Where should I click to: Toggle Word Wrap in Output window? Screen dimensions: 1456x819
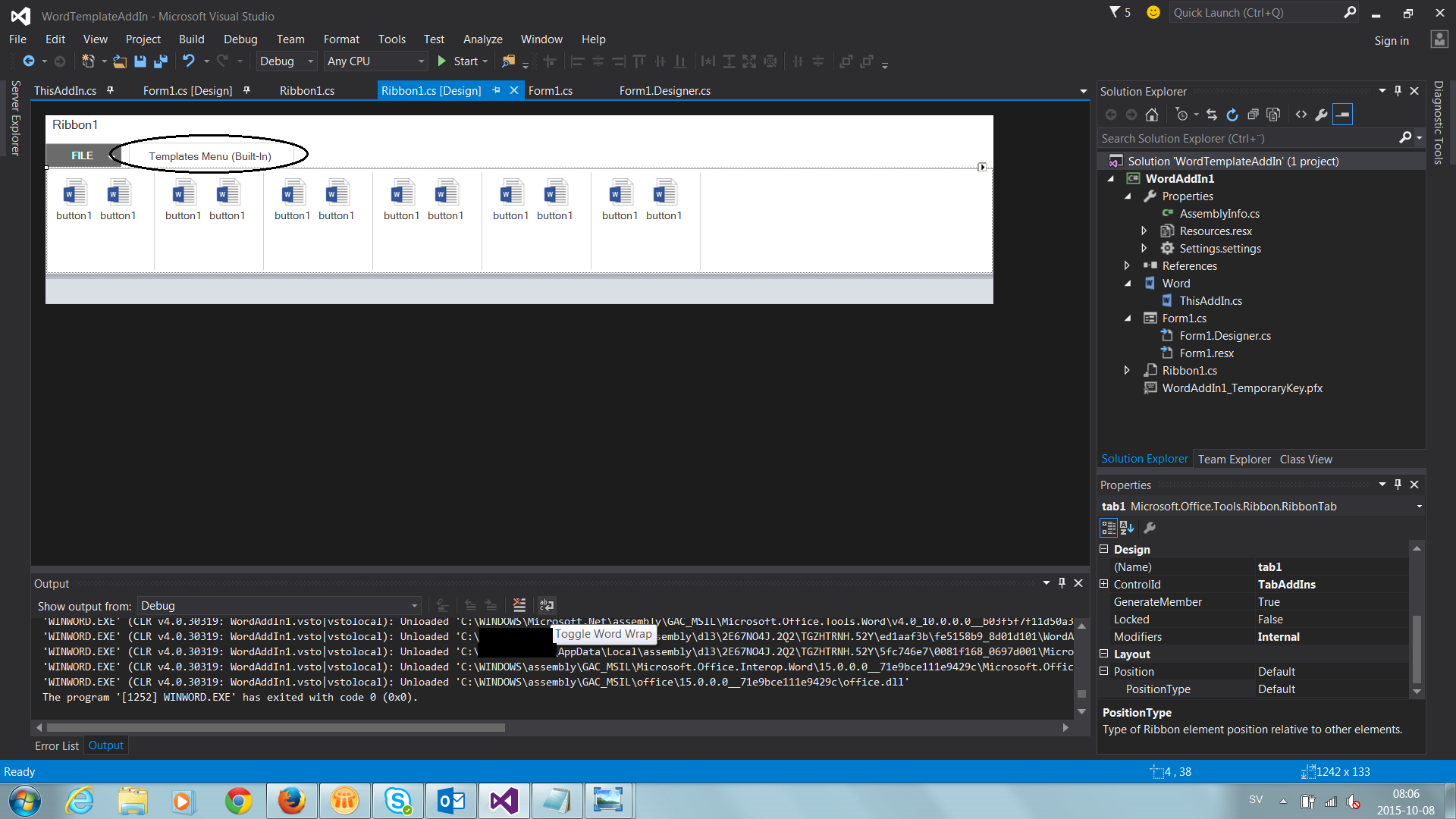point(547,605)
